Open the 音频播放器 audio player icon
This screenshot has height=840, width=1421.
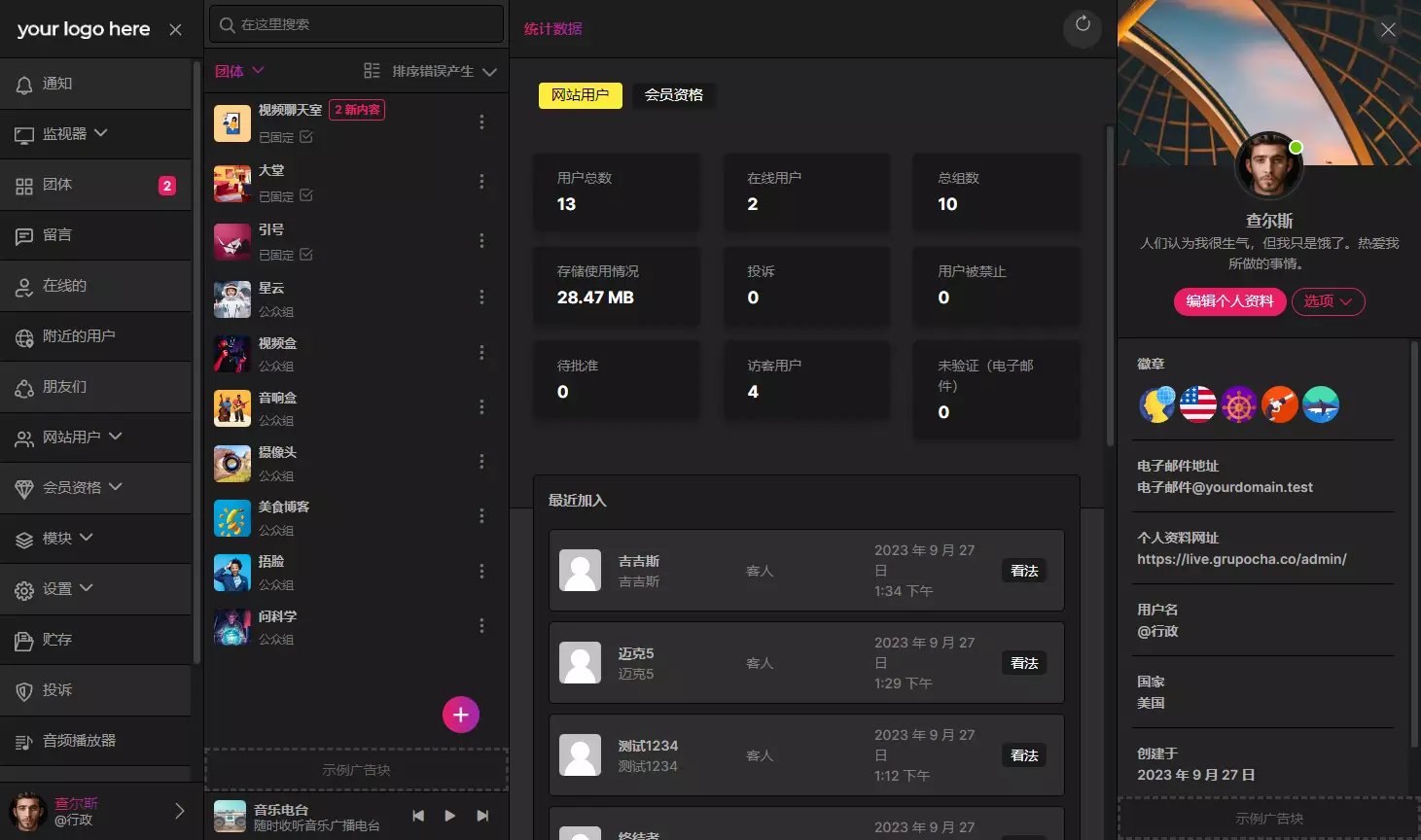click(24, 742)
